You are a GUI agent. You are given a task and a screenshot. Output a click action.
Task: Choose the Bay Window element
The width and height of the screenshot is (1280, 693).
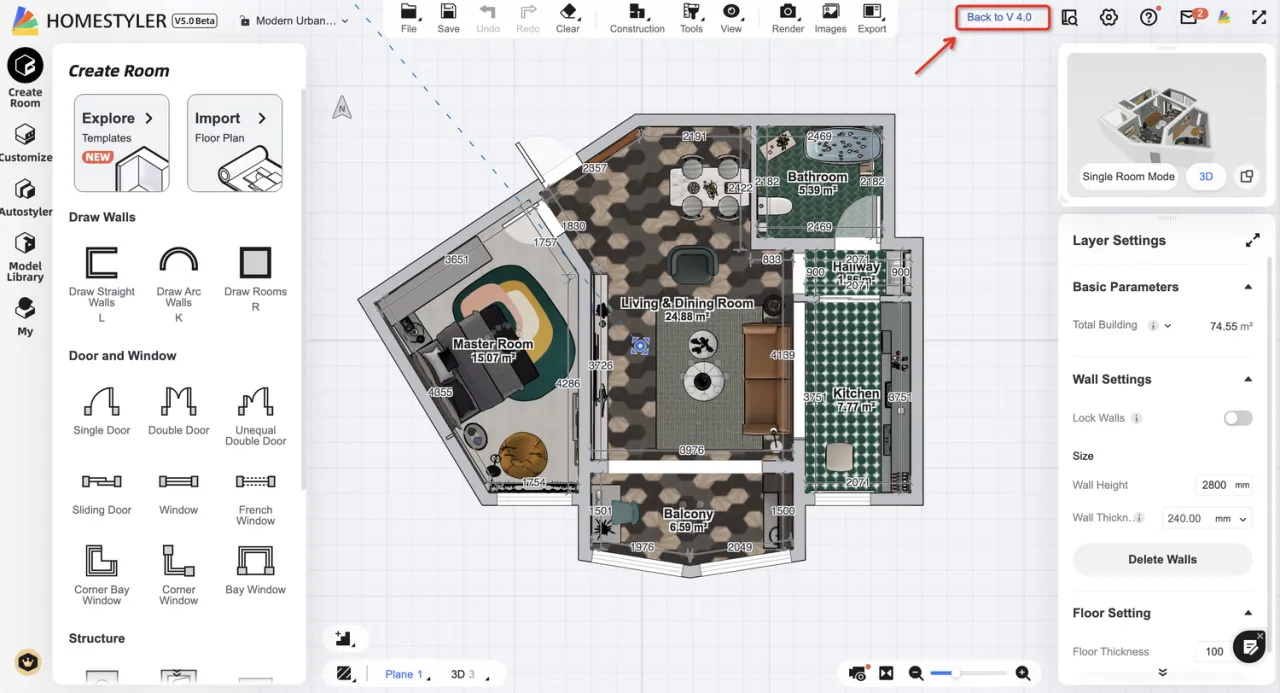[x=255, y=562]
